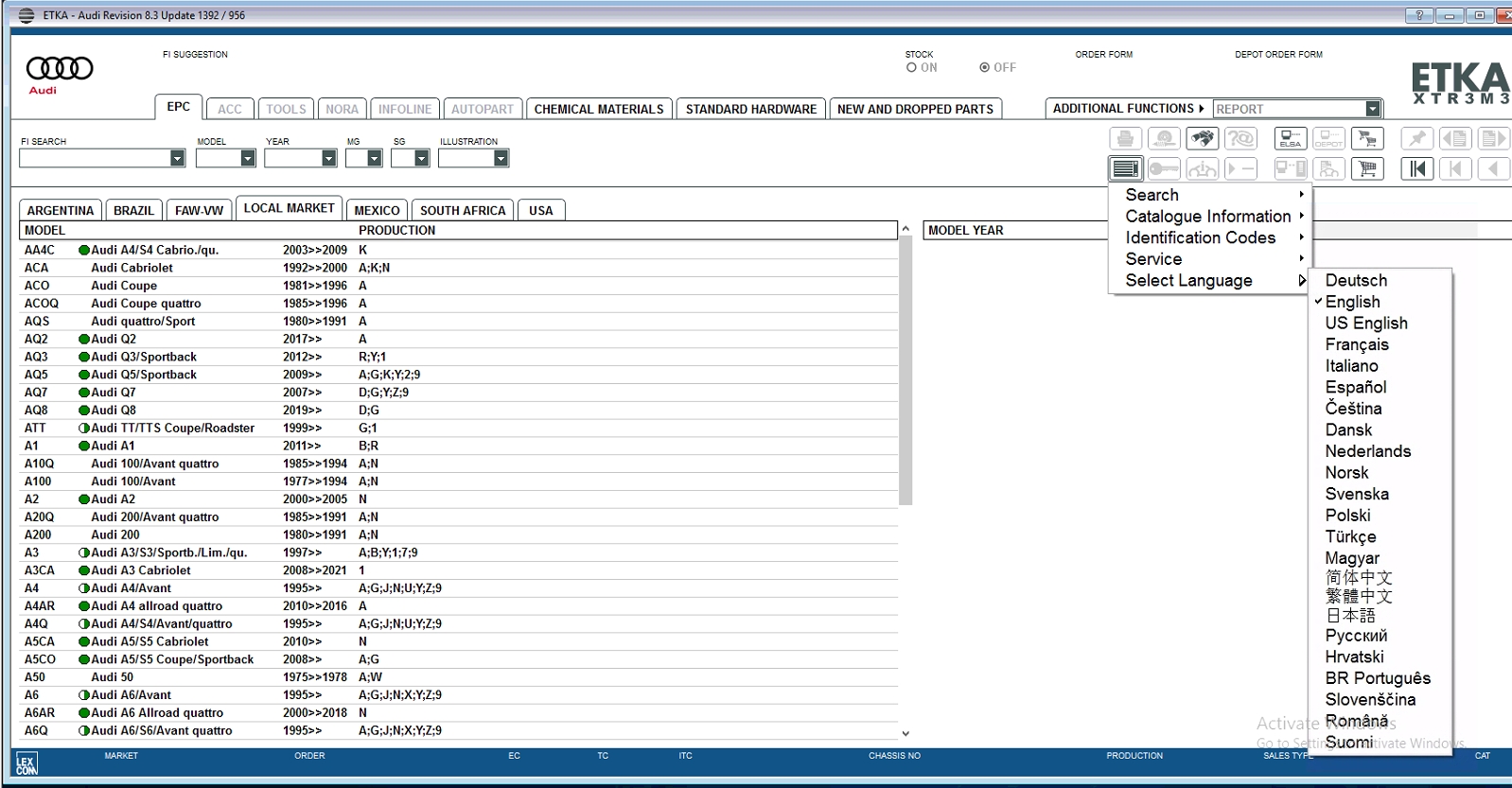Viewport: 1512px width, 788px height.
Task: Click the greyed back arrow icon
Action: [x=1493, y=169]
